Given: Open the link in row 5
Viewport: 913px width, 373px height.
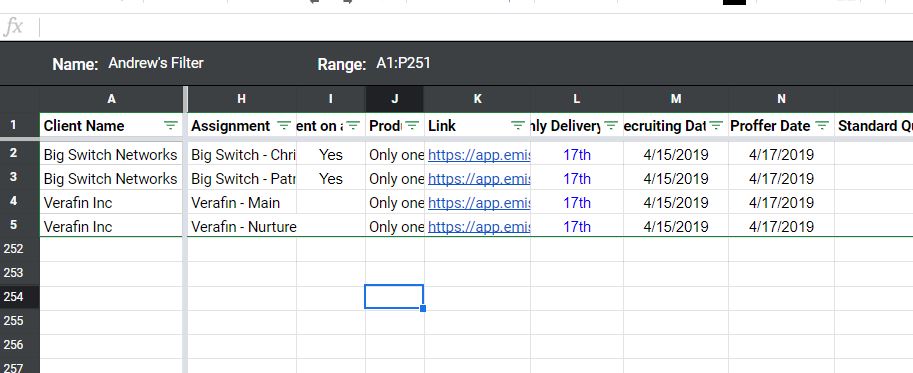Looking at the screenshot, I should (x=479, y=226).
